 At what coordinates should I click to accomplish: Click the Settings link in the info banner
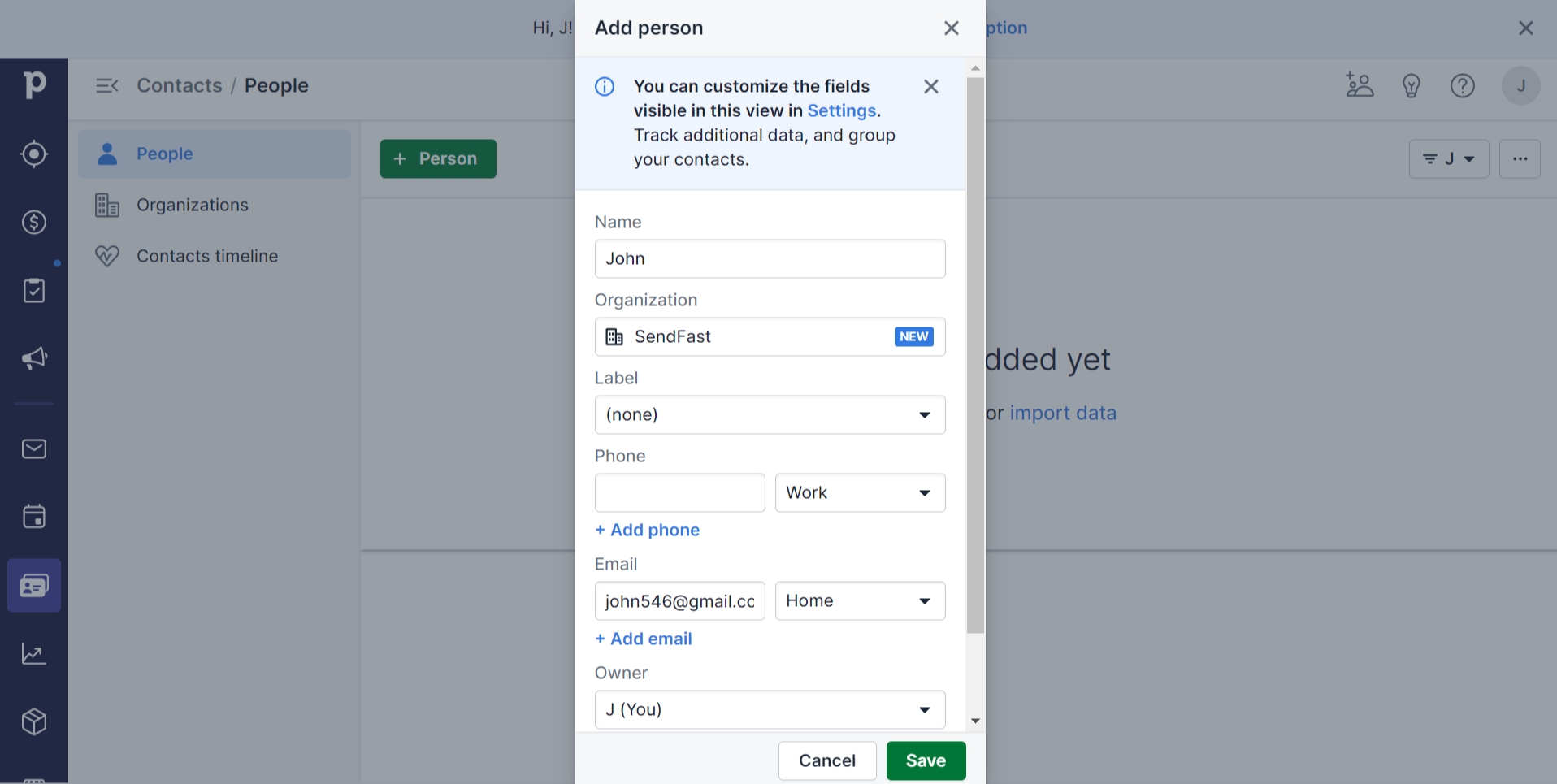(841, 110)
